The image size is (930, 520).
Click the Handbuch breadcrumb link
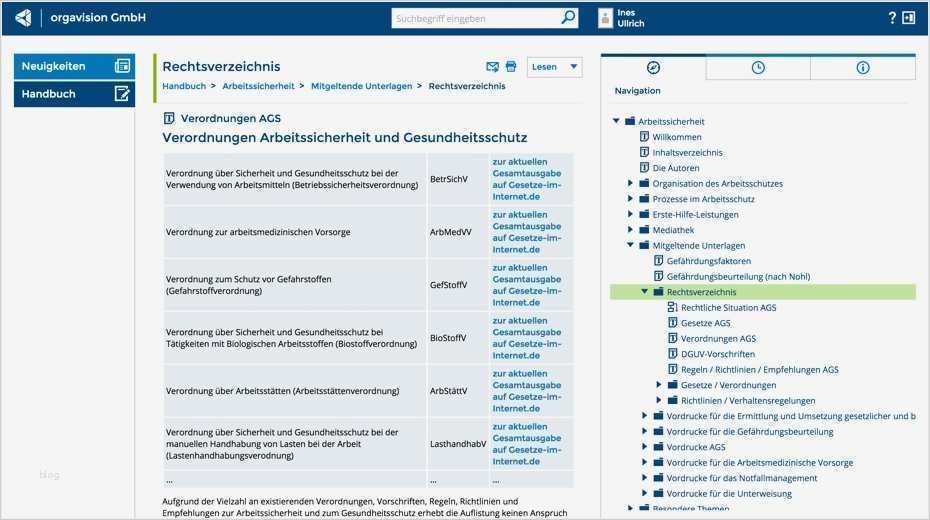tap(184, 86)
